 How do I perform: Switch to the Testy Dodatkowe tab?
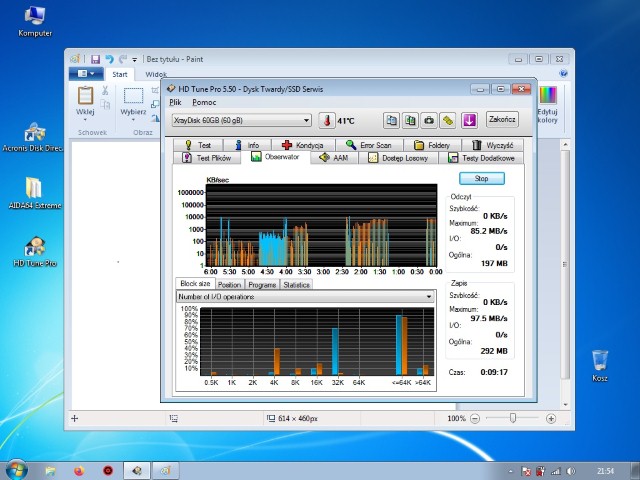click(481, 158)
